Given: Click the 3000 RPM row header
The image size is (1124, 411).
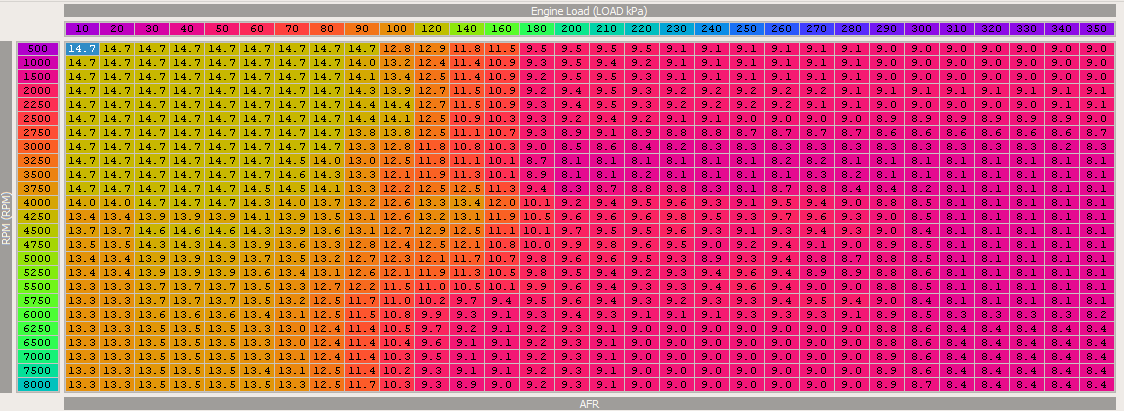Looking at the screenshot, I should point(38,146).
